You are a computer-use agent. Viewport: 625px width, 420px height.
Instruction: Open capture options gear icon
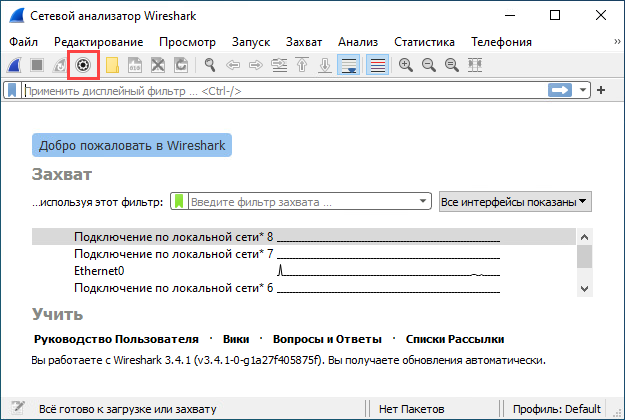[x=84, y=65]
